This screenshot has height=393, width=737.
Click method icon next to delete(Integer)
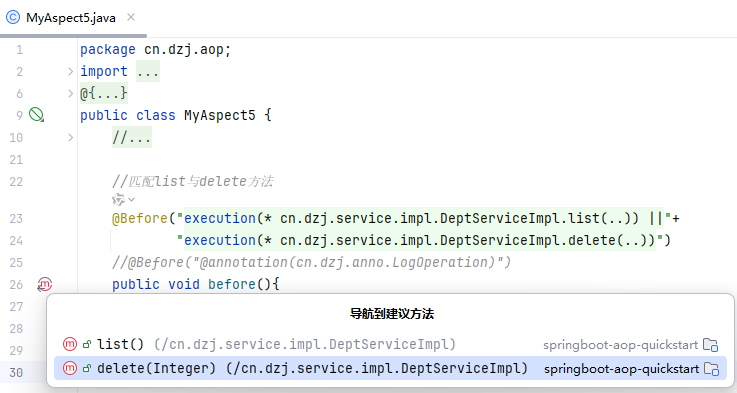[70, 368]
